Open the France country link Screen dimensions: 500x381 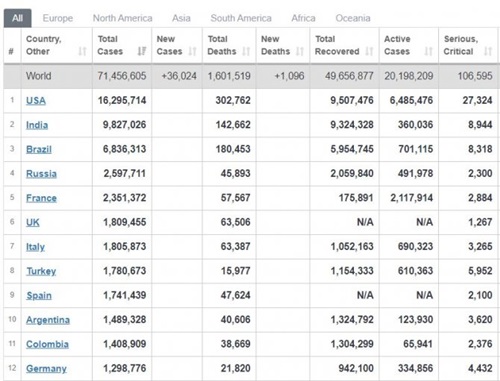[41, 198]
